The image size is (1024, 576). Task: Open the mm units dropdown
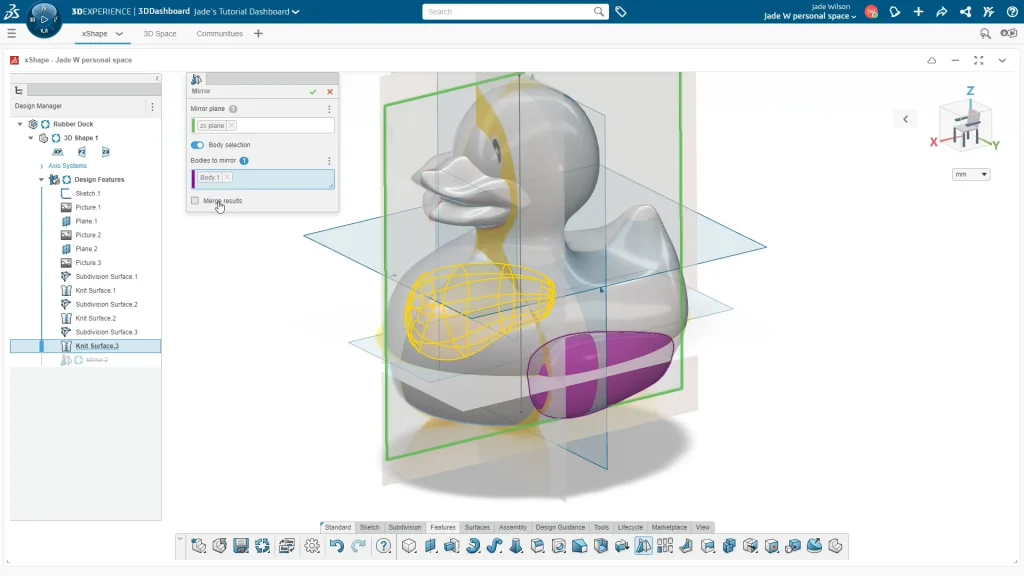(x=971, y=174)
